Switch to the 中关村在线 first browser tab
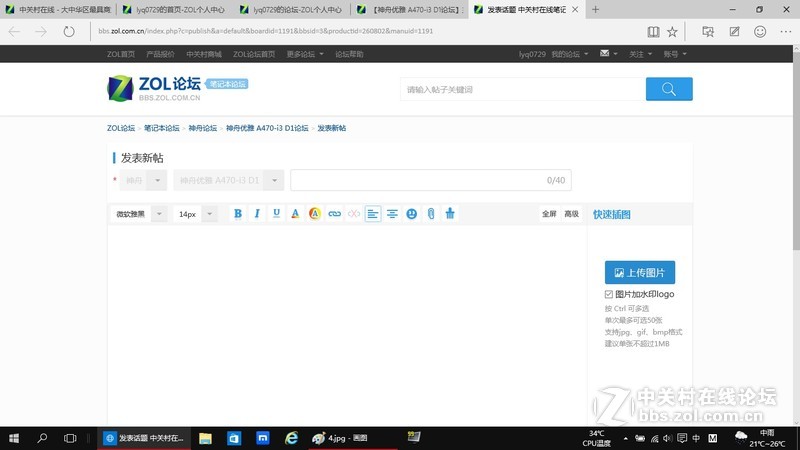800x450 pixels. click(x=58, y=9)
